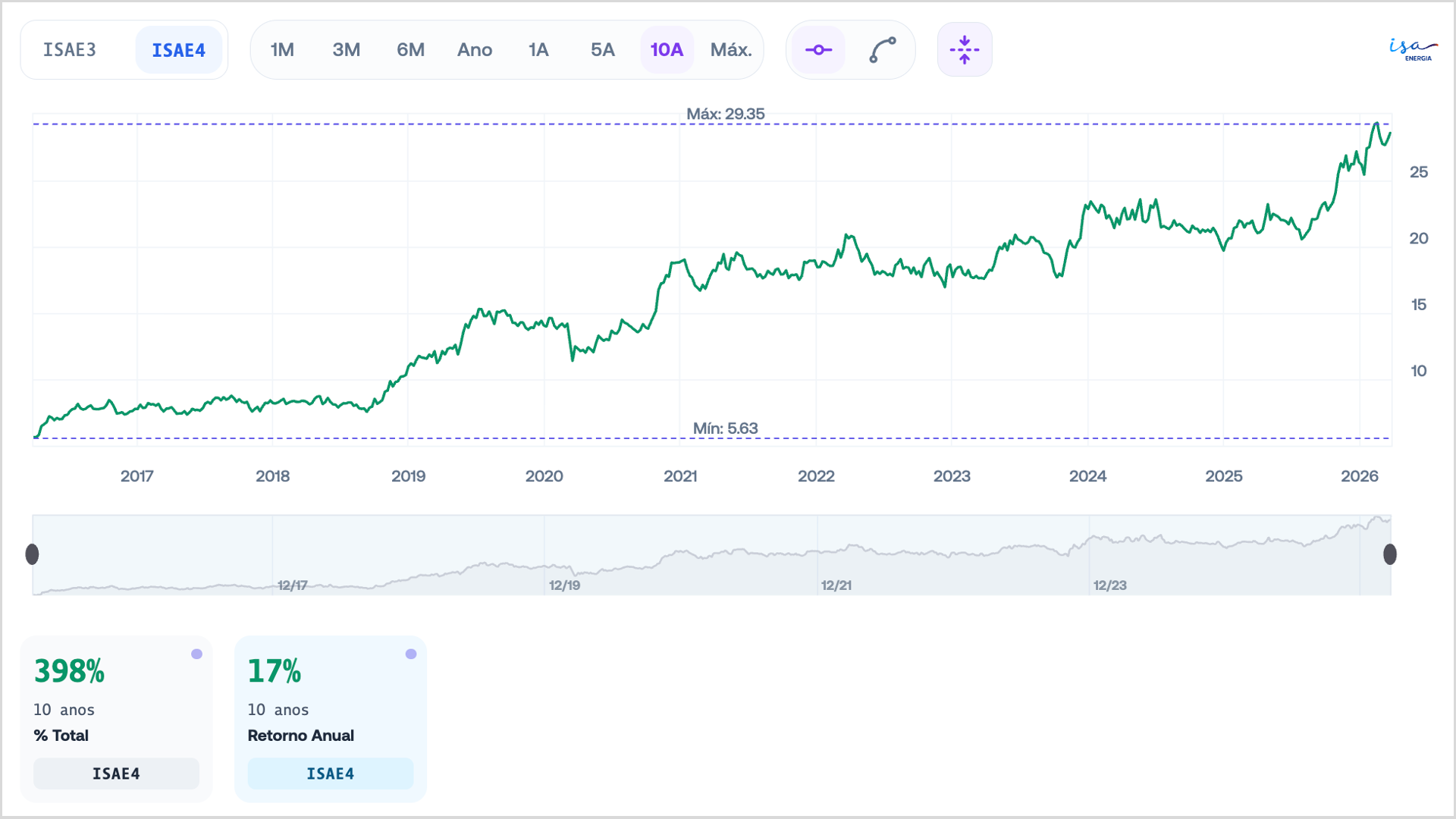Screen dimensions: 1456x819
Task: Switch to ISAE3 ticker
Action: 70,50
